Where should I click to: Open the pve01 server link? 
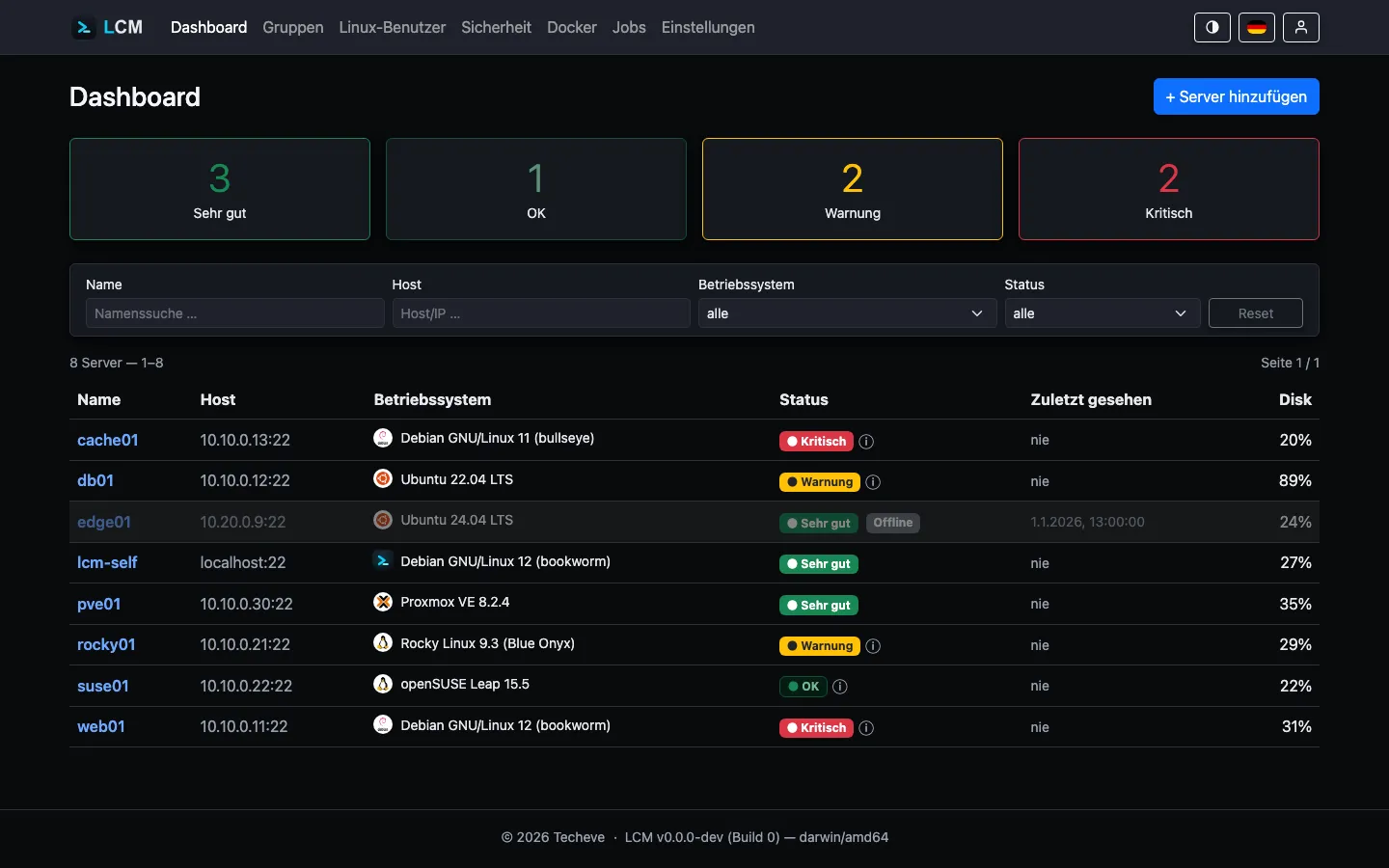[x=99, y=604]
